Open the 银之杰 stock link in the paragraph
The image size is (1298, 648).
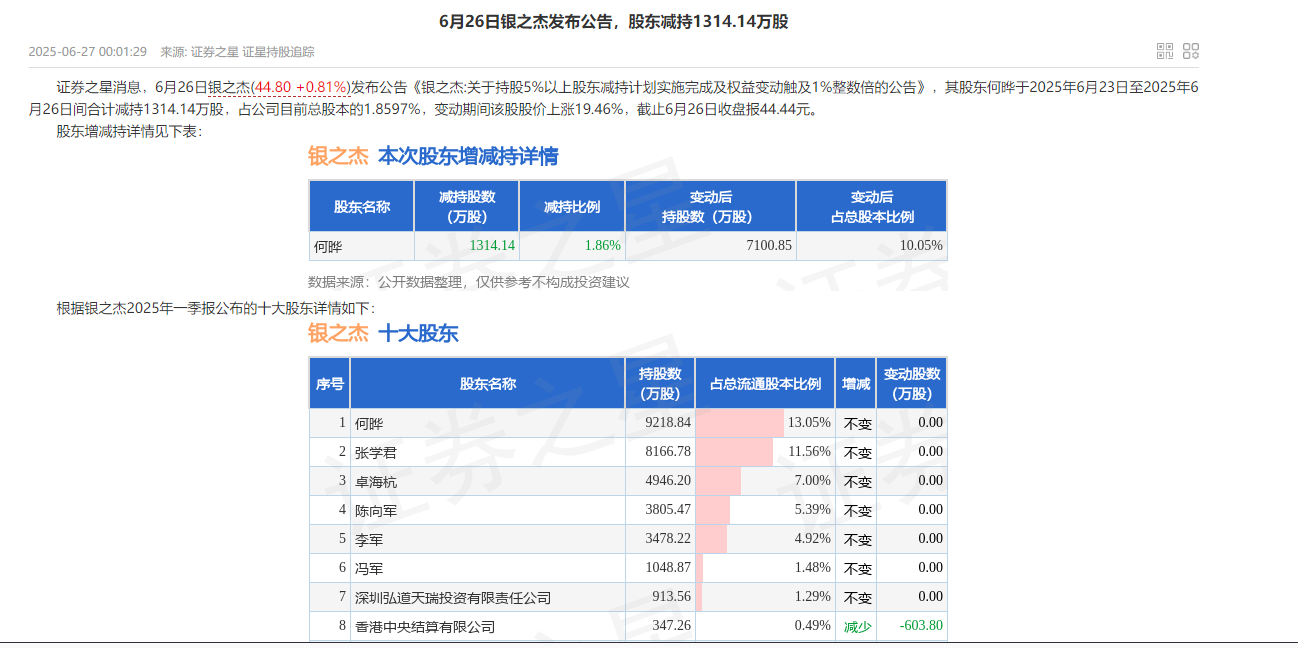coord(228,88)
